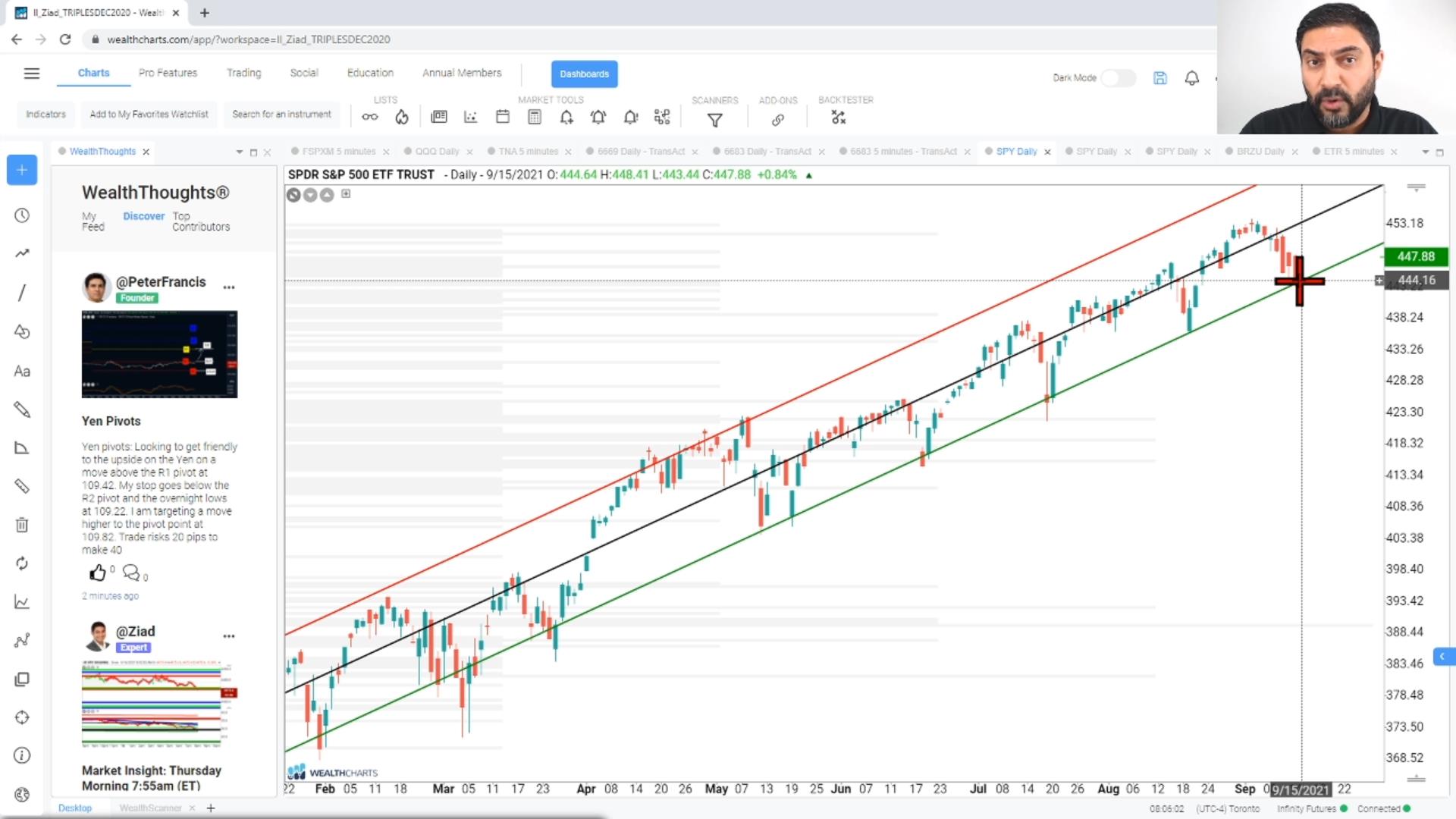Click Add to My Favorites Watchlist
The height and width of the screenshot is (819, 1456).
[149, 115]
